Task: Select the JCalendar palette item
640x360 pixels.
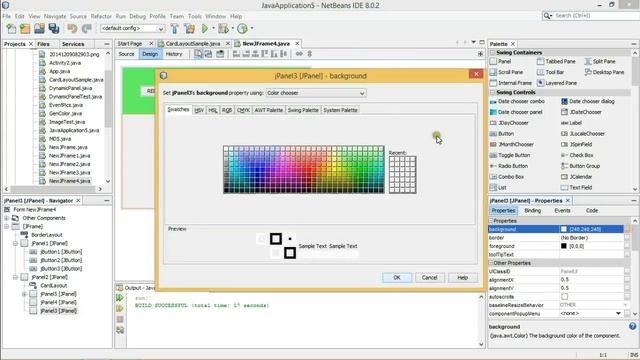Action: (x=576, y=177)
